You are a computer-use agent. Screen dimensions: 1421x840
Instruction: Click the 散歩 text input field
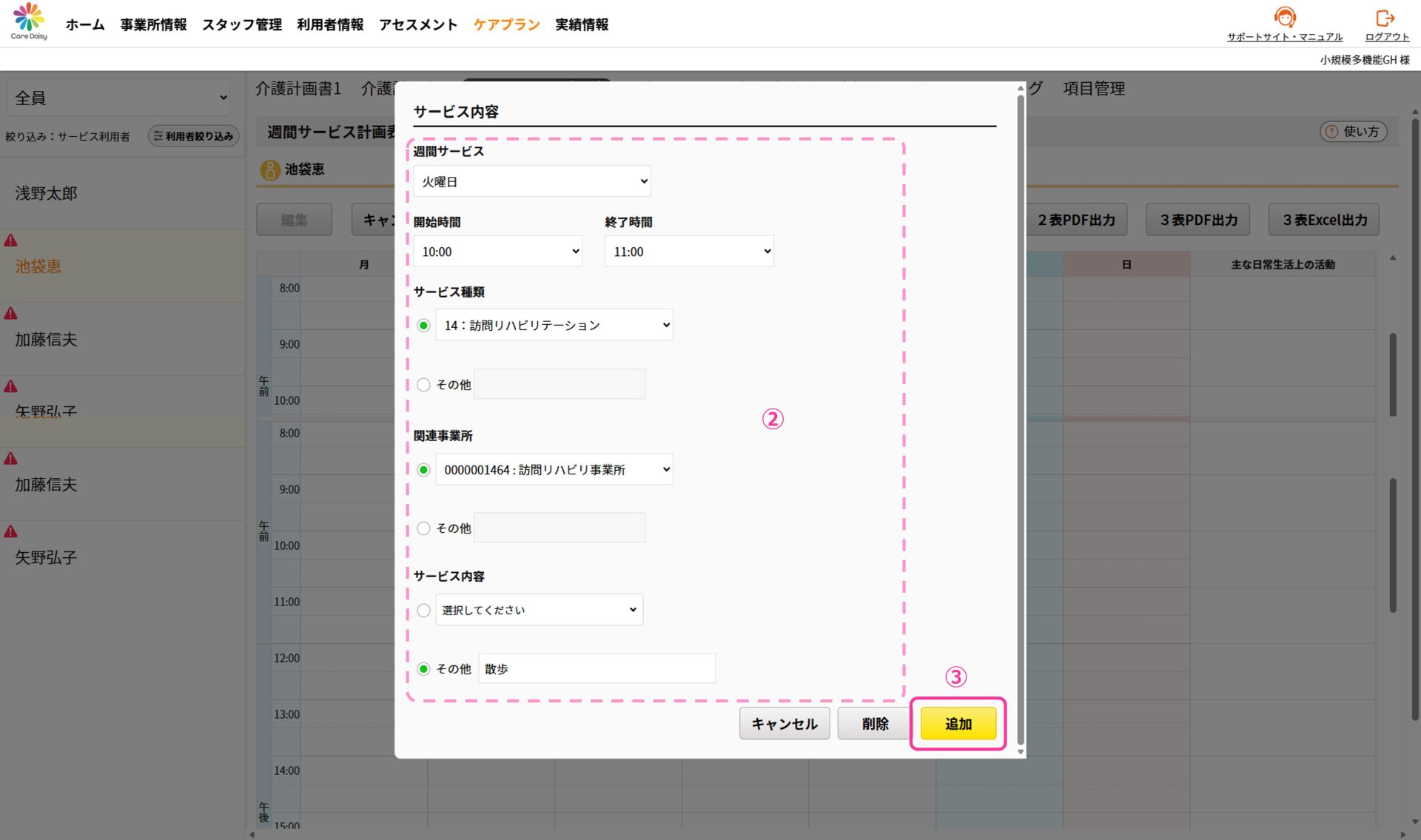pyautogui.click(x=597, y=669)
